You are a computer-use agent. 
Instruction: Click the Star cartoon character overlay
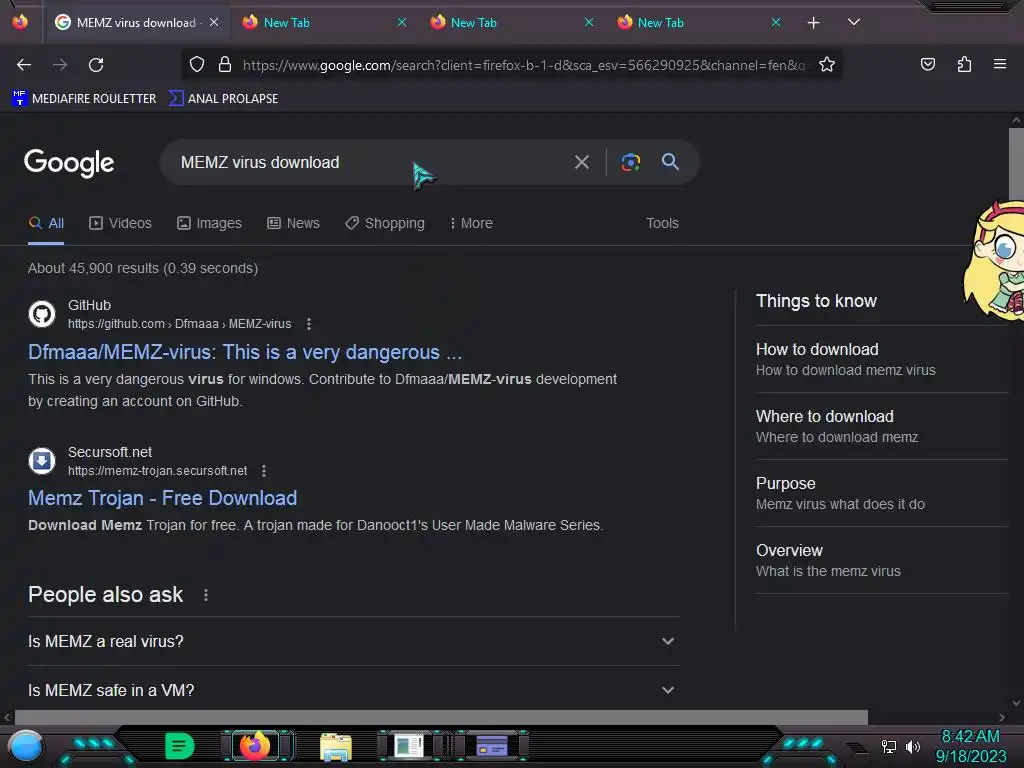click(995, 260)
